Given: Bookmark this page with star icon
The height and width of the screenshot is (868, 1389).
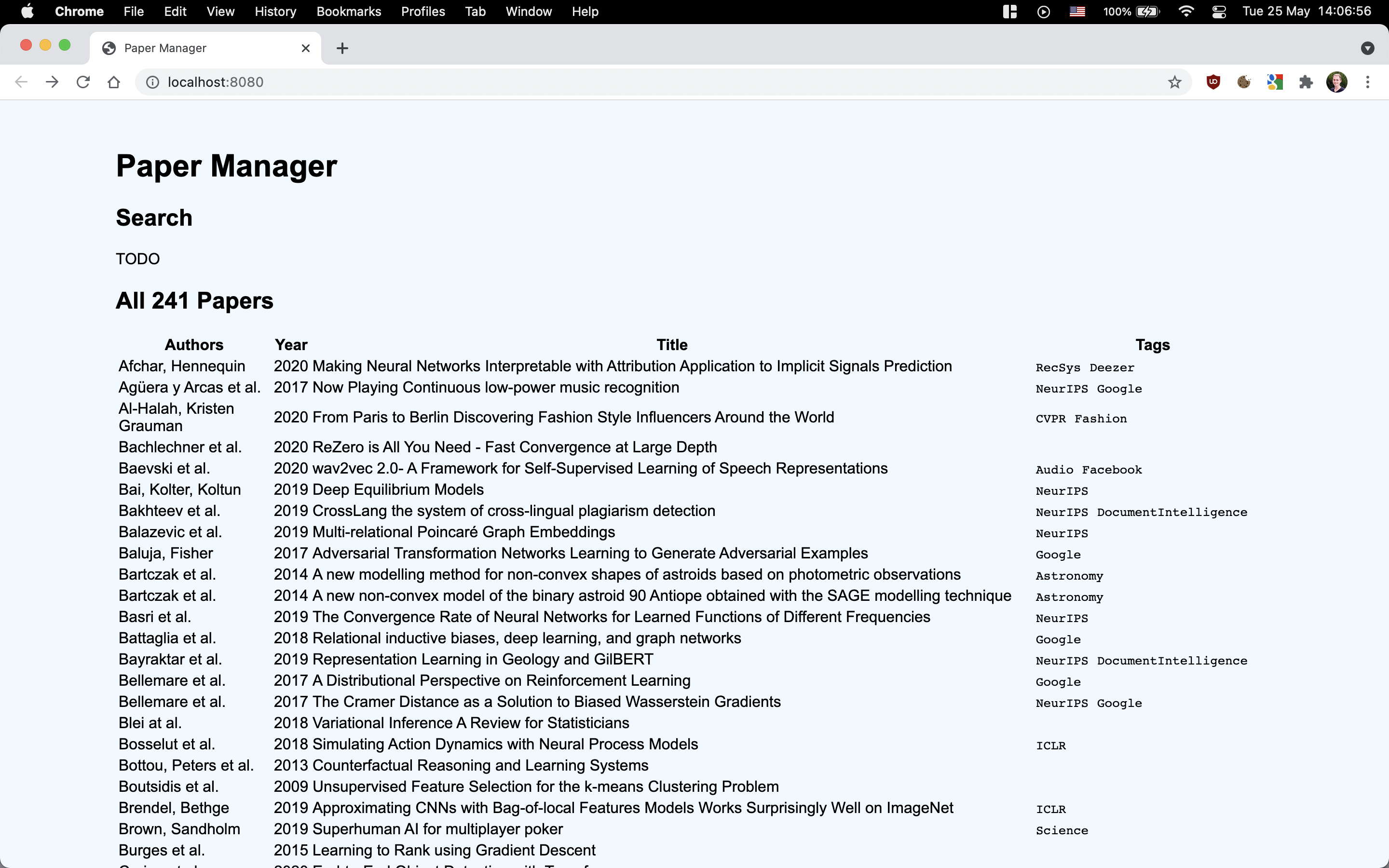Looking at the screenshot, I should [x=1174, y=82].
